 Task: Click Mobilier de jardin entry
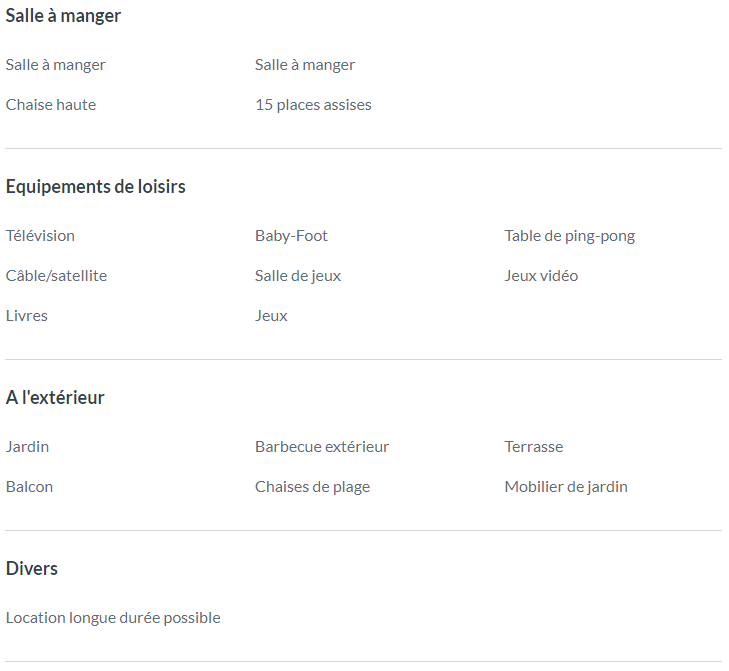566,487
